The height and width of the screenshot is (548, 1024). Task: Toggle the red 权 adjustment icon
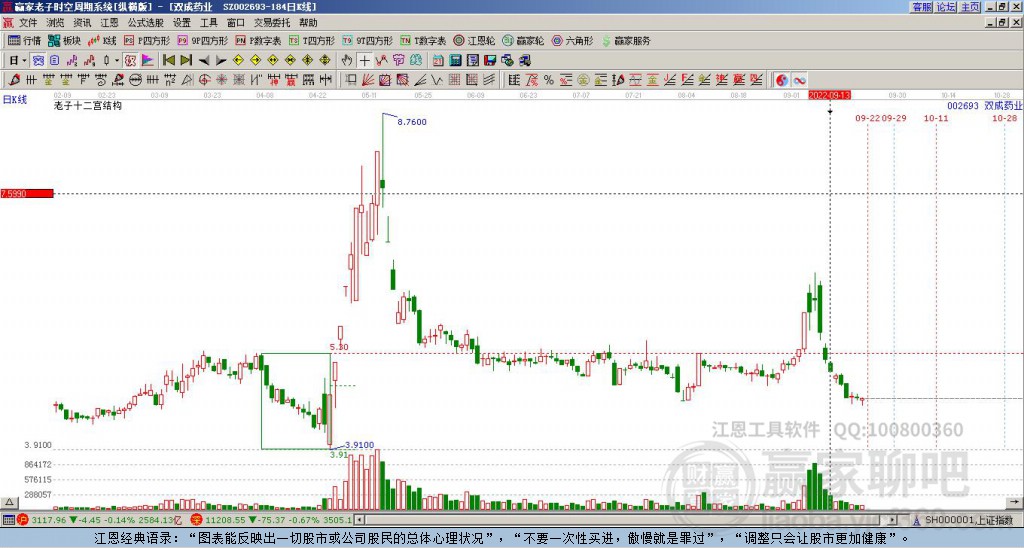pyautogui.click(x=129, y=61)
